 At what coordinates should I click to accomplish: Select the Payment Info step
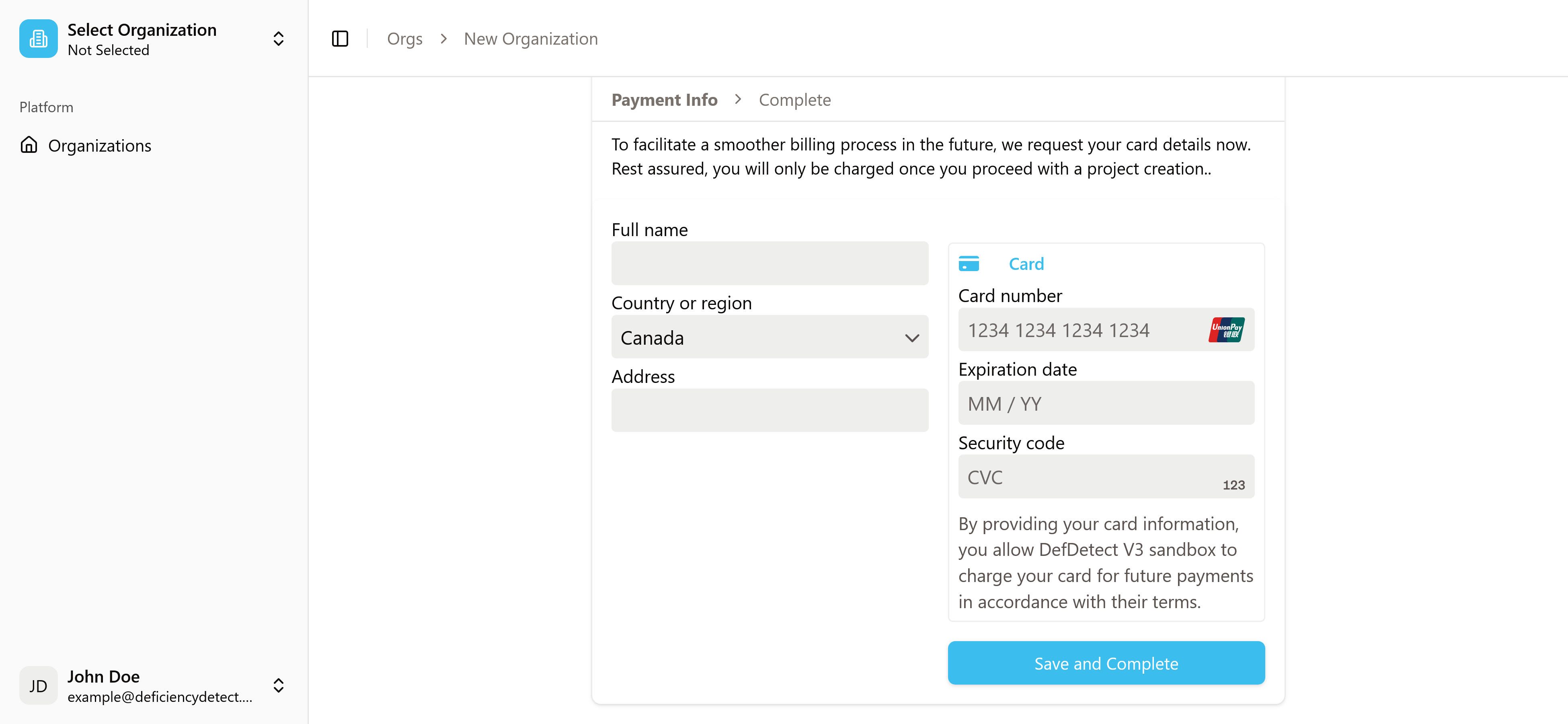click(x=664, y=99)
